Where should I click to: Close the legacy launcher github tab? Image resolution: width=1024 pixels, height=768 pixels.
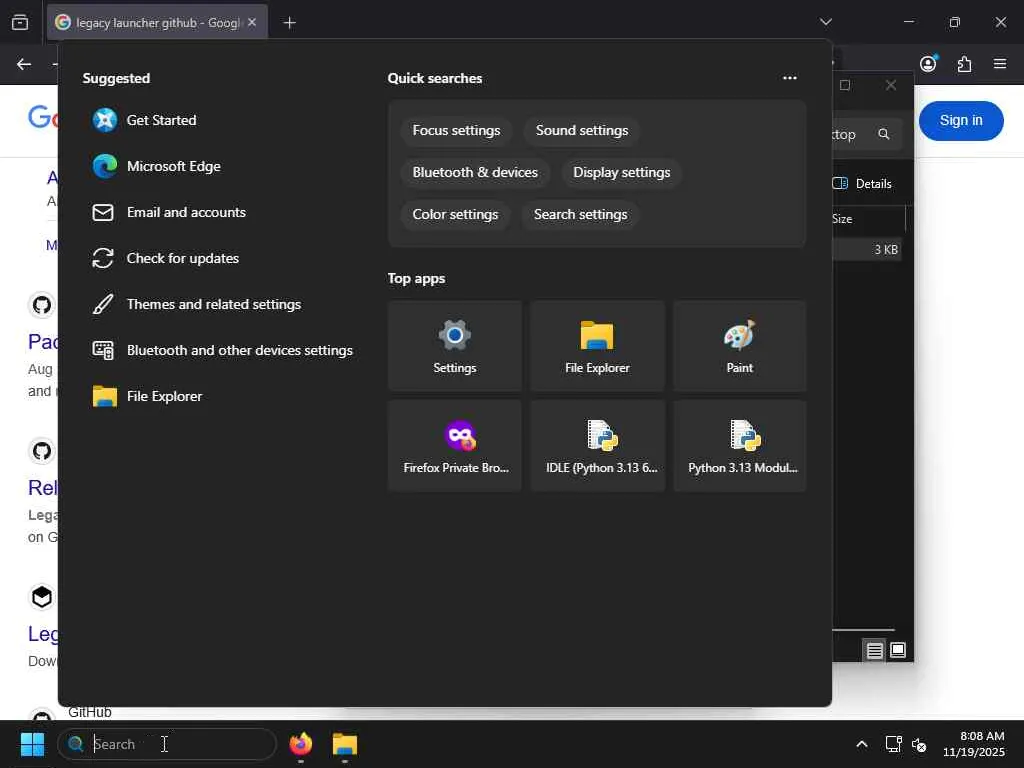tap(252, 22)
